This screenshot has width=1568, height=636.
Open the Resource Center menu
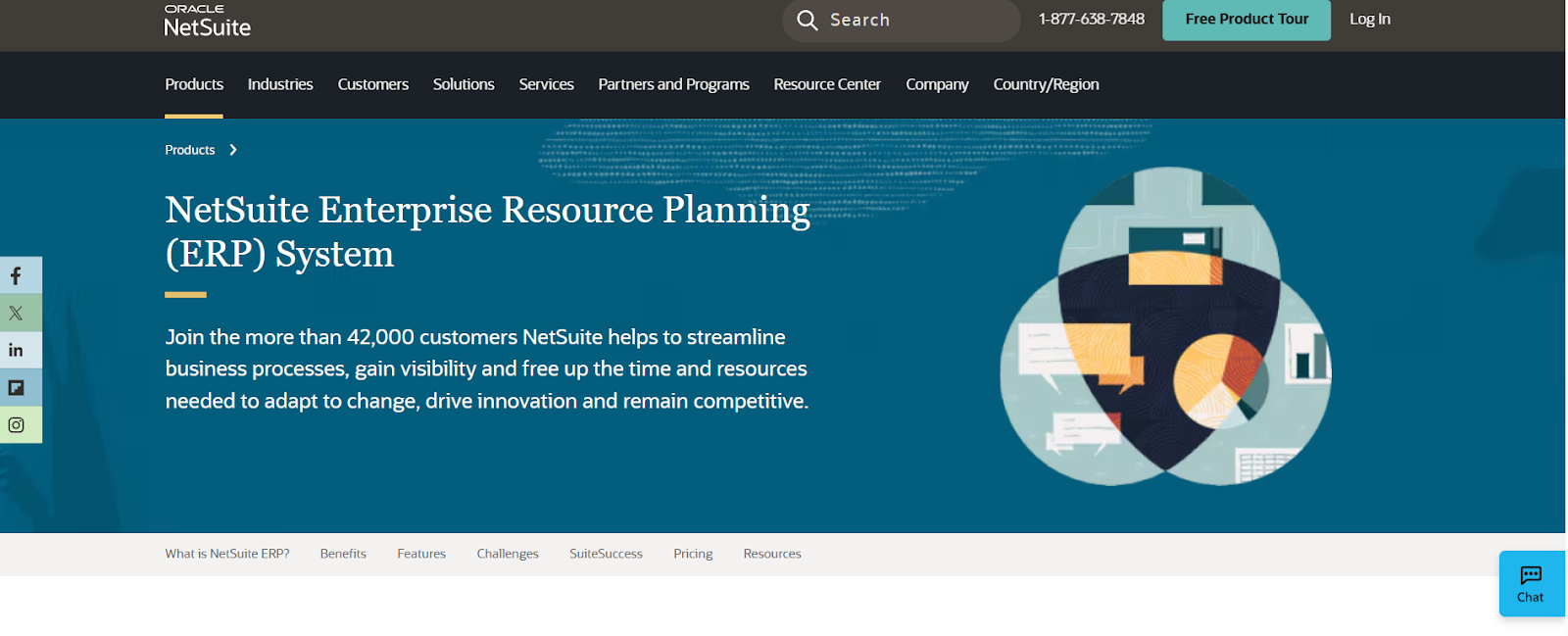pos(827,84)
